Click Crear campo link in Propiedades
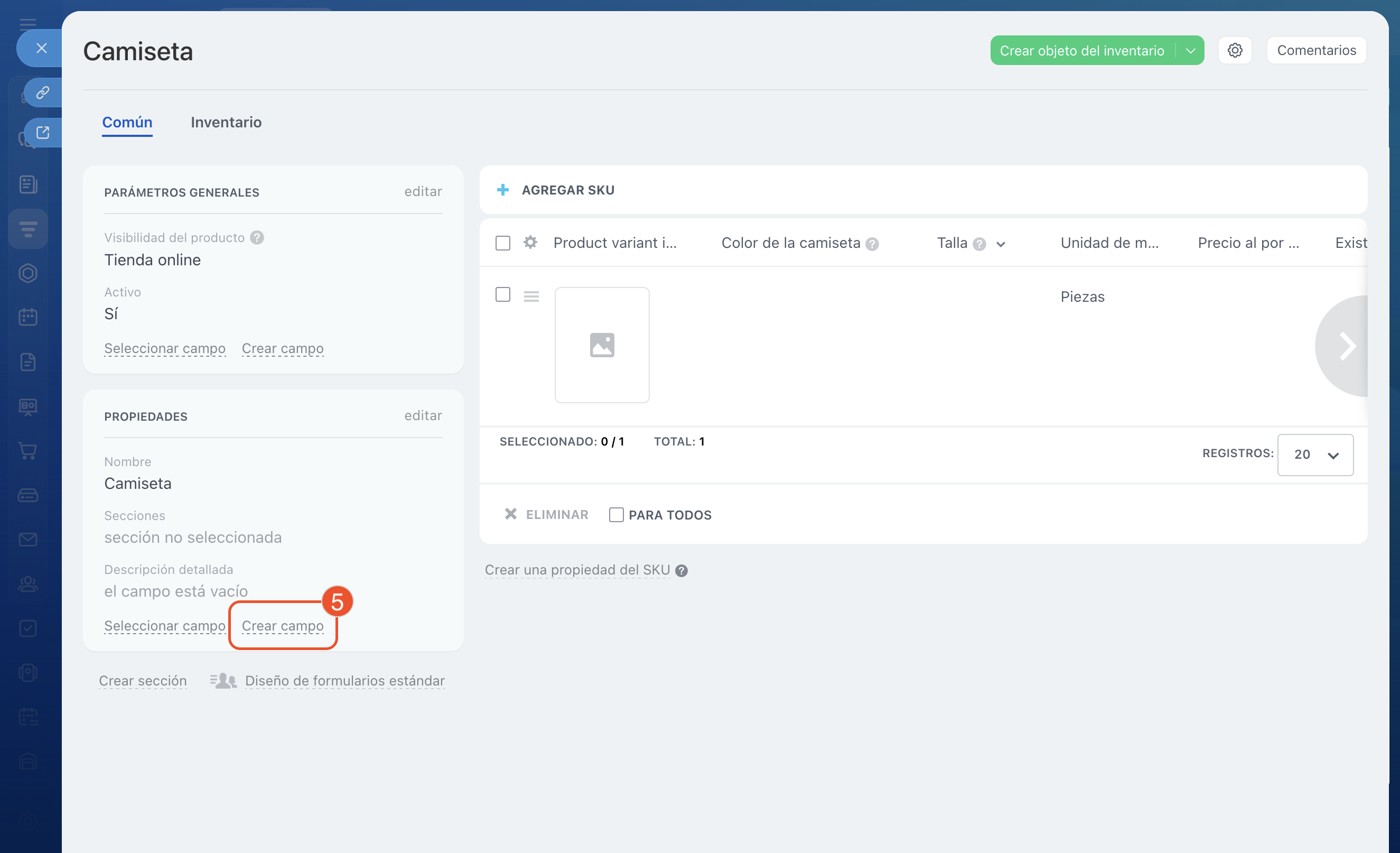This screenshot has height=853, width=1400. pos(283,626)
